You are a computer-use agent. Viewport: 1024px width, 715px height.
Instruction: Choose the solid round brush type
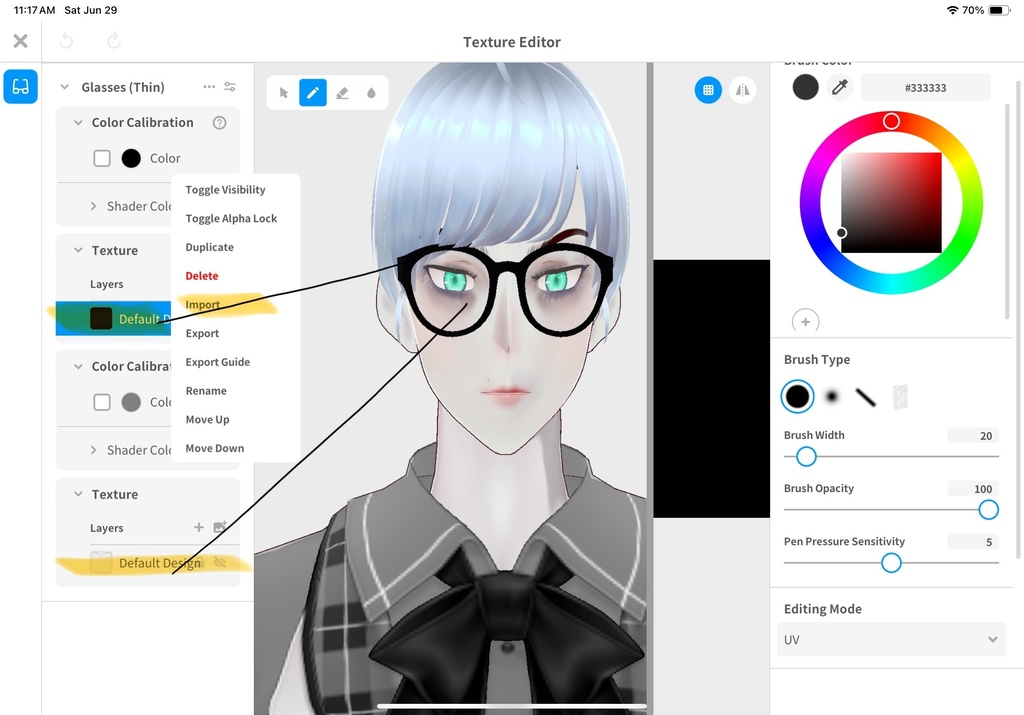797,396
